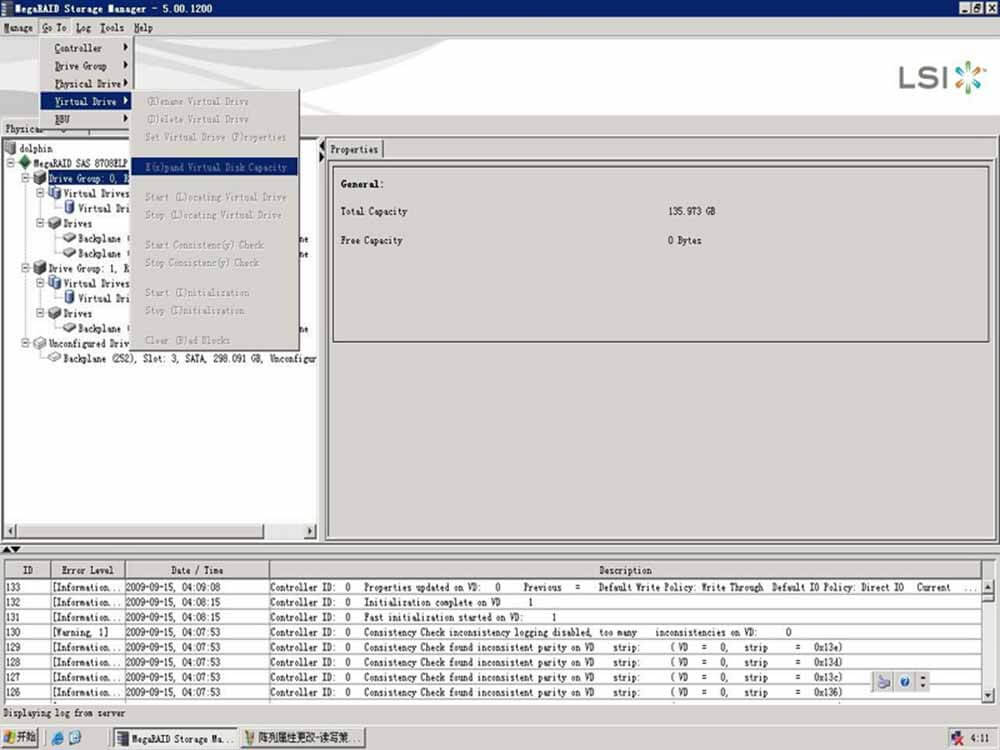Click the Windows Start button
Image resolution: width=1000 pixels, height=750 pixels.
20,738
